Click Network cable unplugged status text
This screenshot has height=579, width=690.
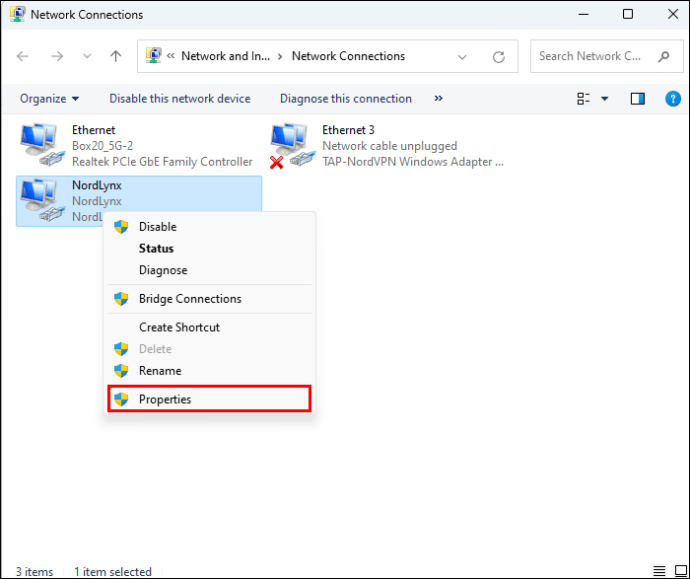click(x=389, y=146)
